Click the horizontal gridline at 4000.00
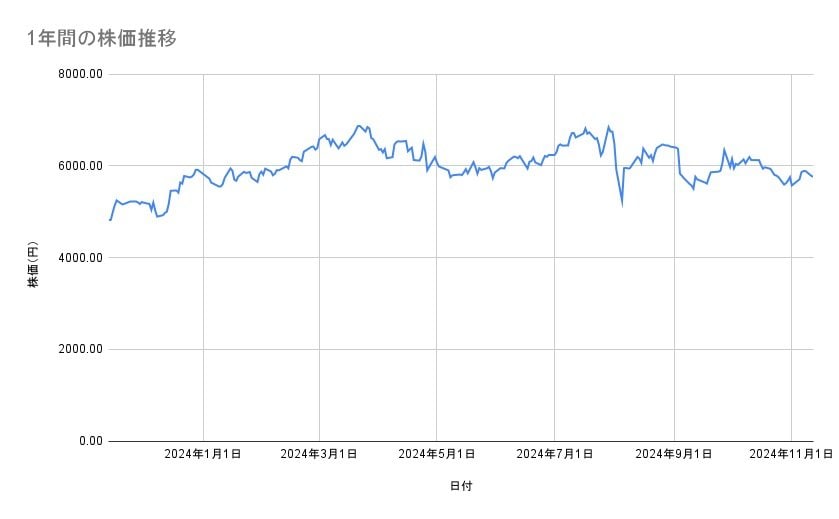839x519 pixels. (x=460, y=258)
